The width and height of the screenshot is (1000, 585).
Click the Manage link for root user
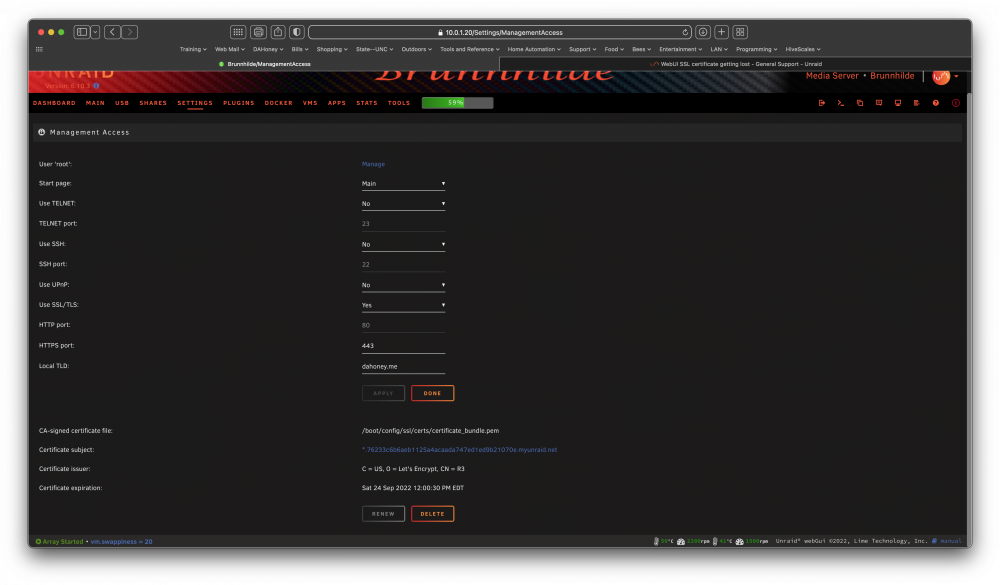(x=373, y=164)
